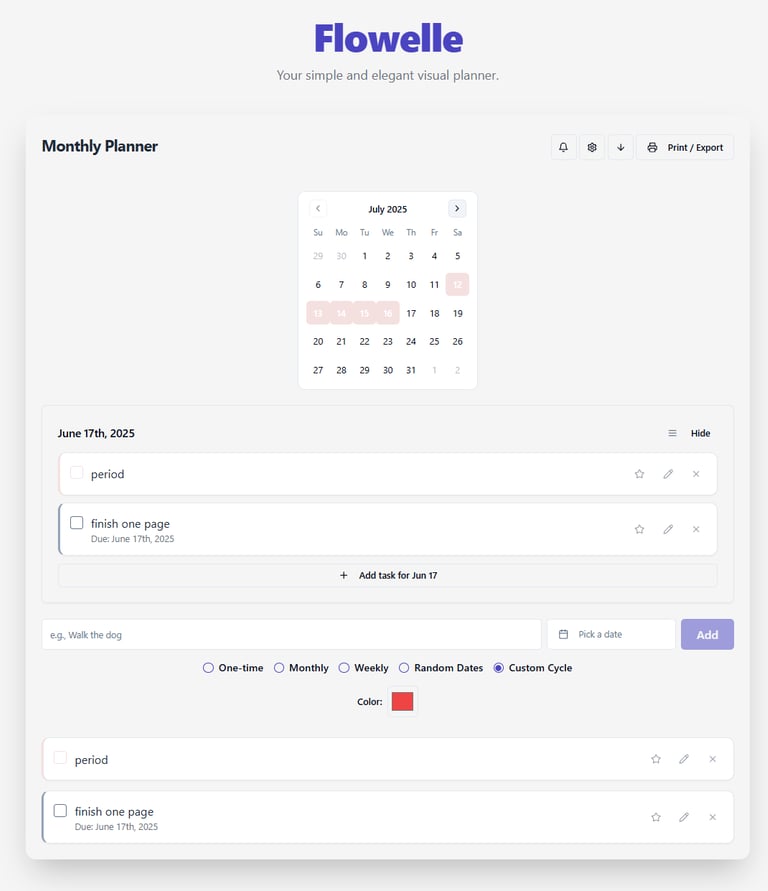
Task: Star the bottom 'finish one page' task
Action: click(656, 817)
